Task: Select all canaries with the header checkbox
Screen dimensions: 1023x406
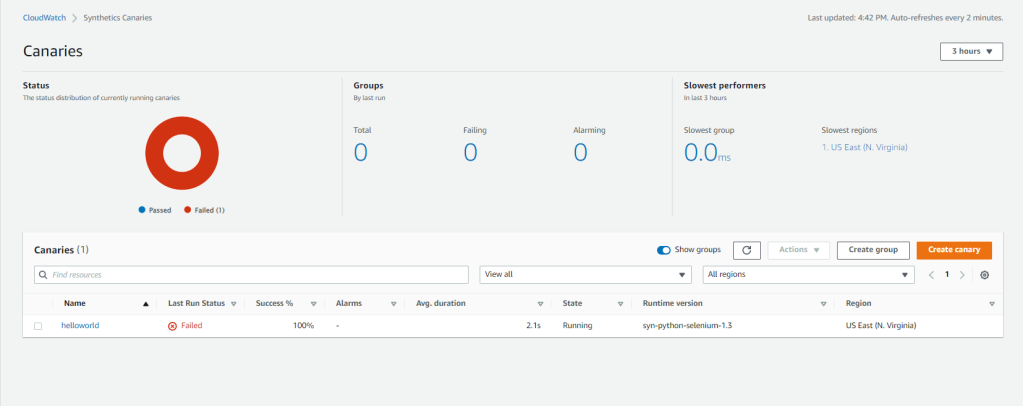Action: (38, 303)
